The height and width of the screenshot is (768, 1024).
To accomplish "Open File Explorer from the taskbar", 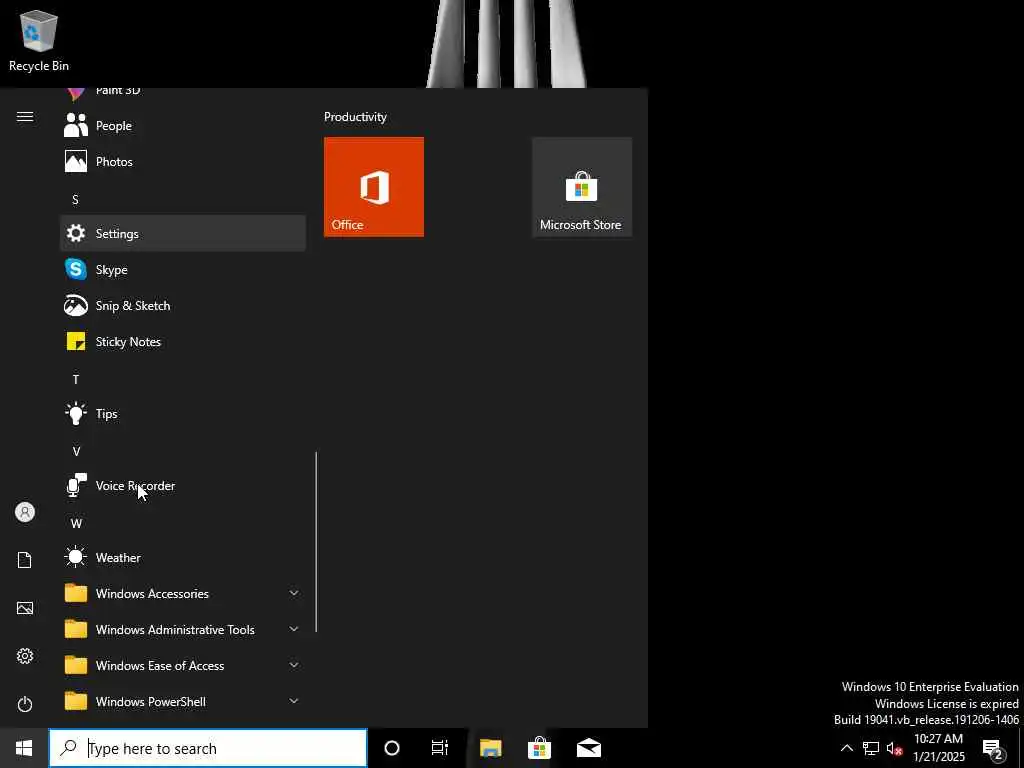I will point(490,748).
